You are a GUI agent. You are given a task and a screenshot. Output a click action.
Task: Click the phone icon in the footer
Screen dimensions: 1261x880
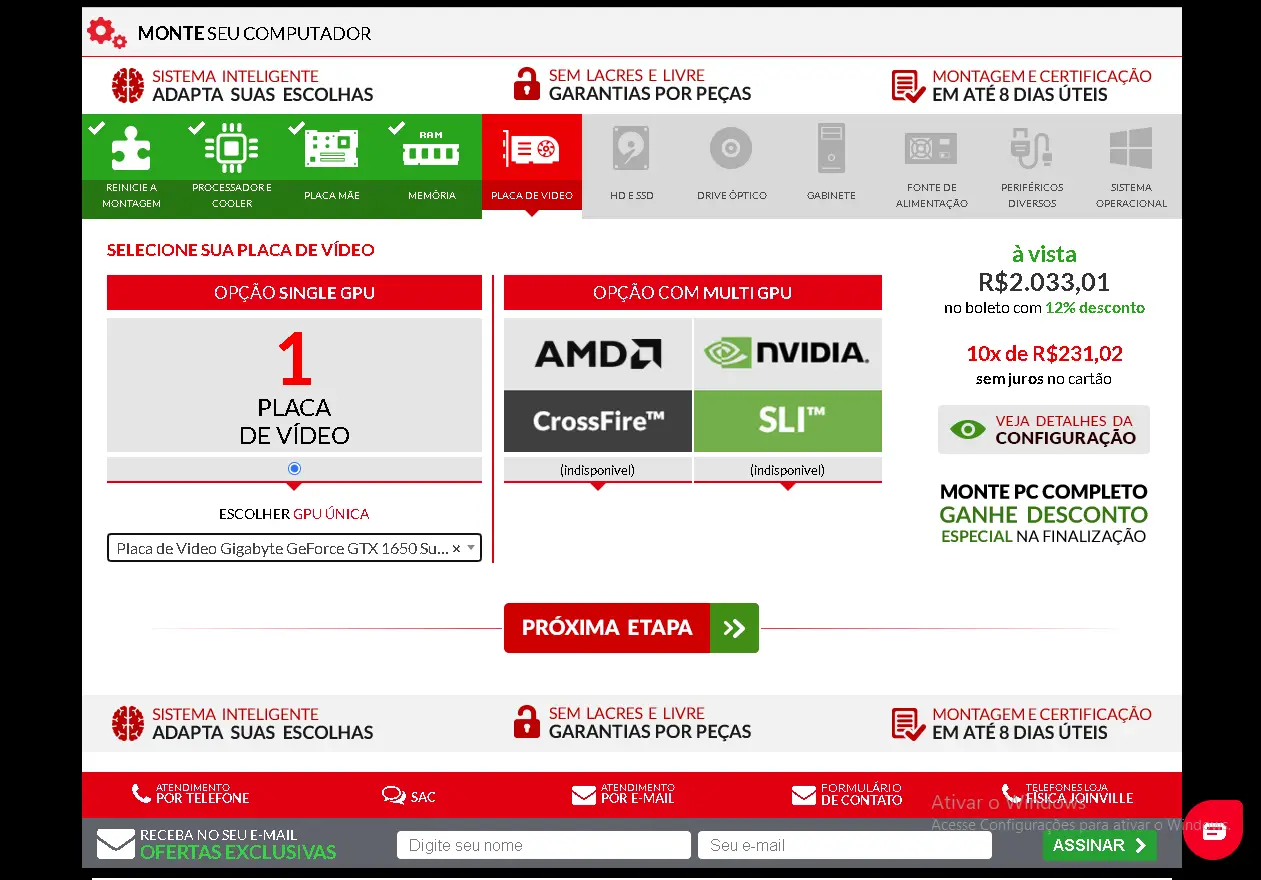(x=141, y=794)
